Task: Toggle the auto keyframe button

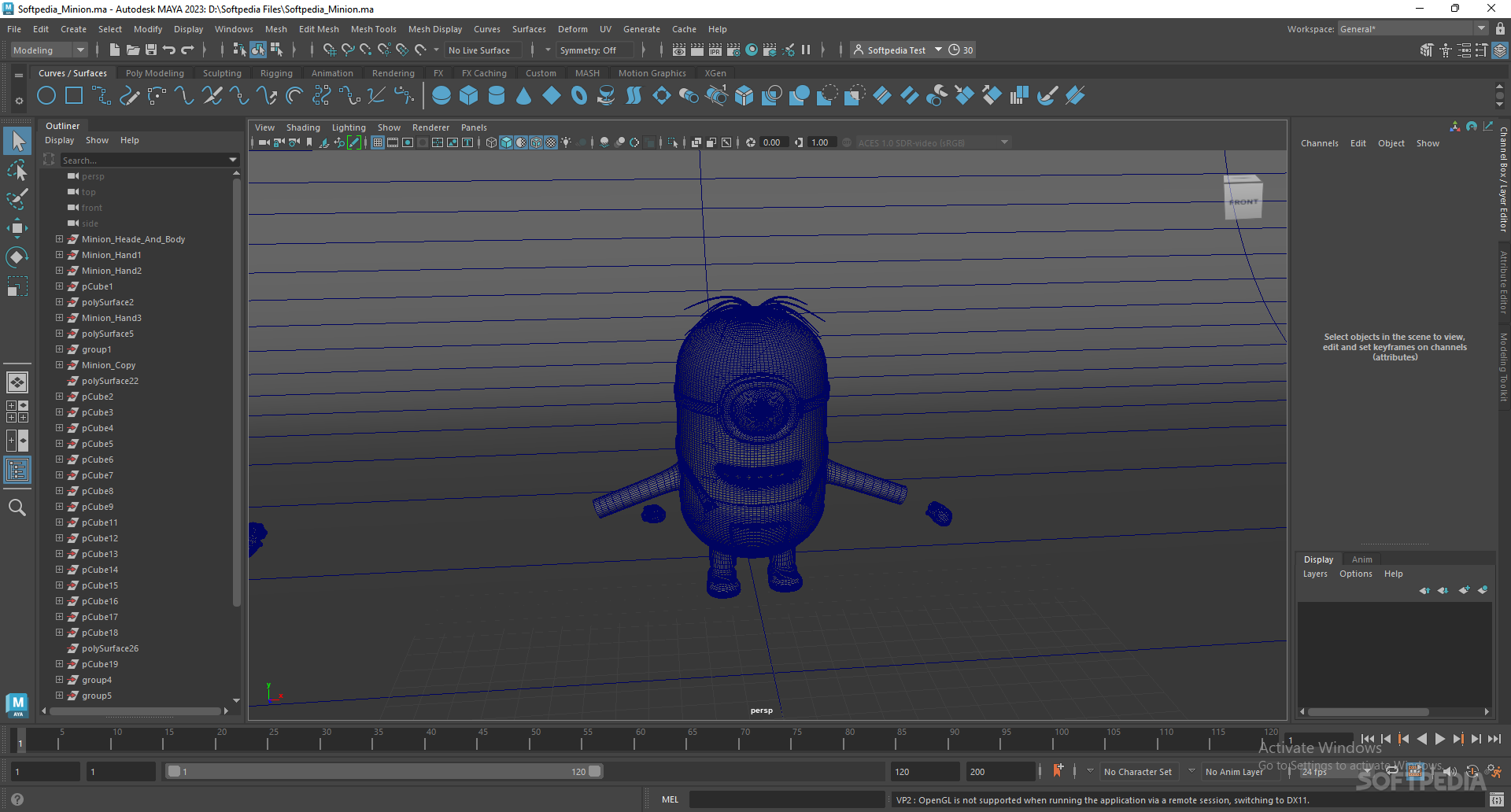Action: [x=1472, y=772]
